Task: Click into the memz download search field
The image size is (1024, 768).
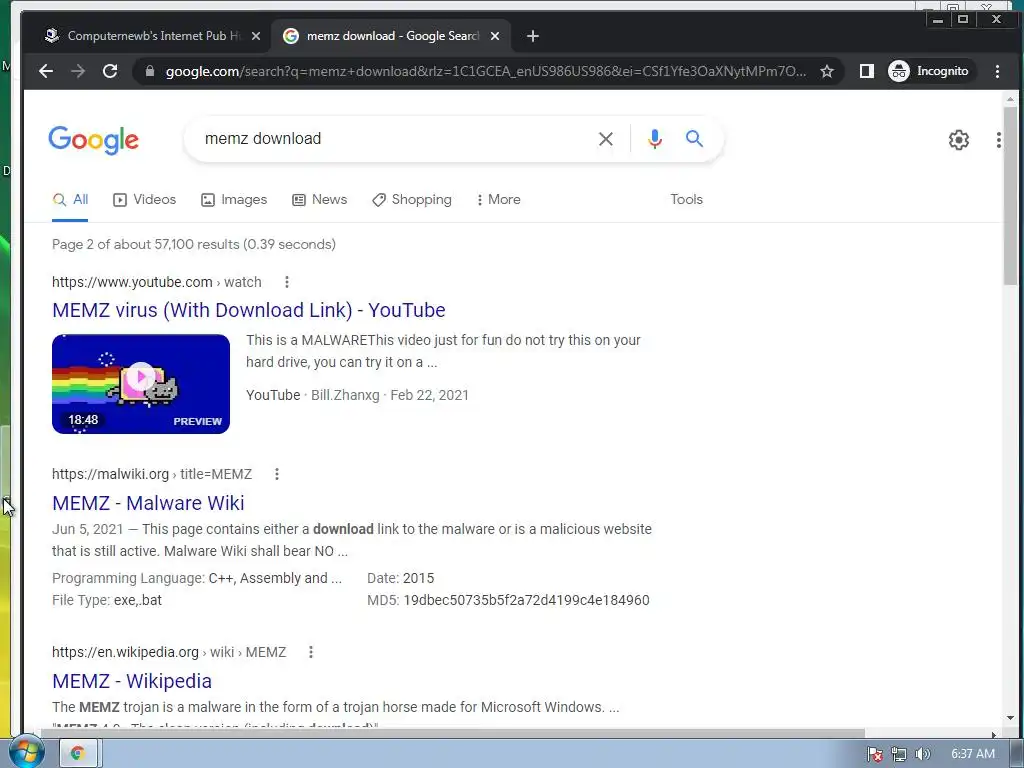Action: click(392, 138)
